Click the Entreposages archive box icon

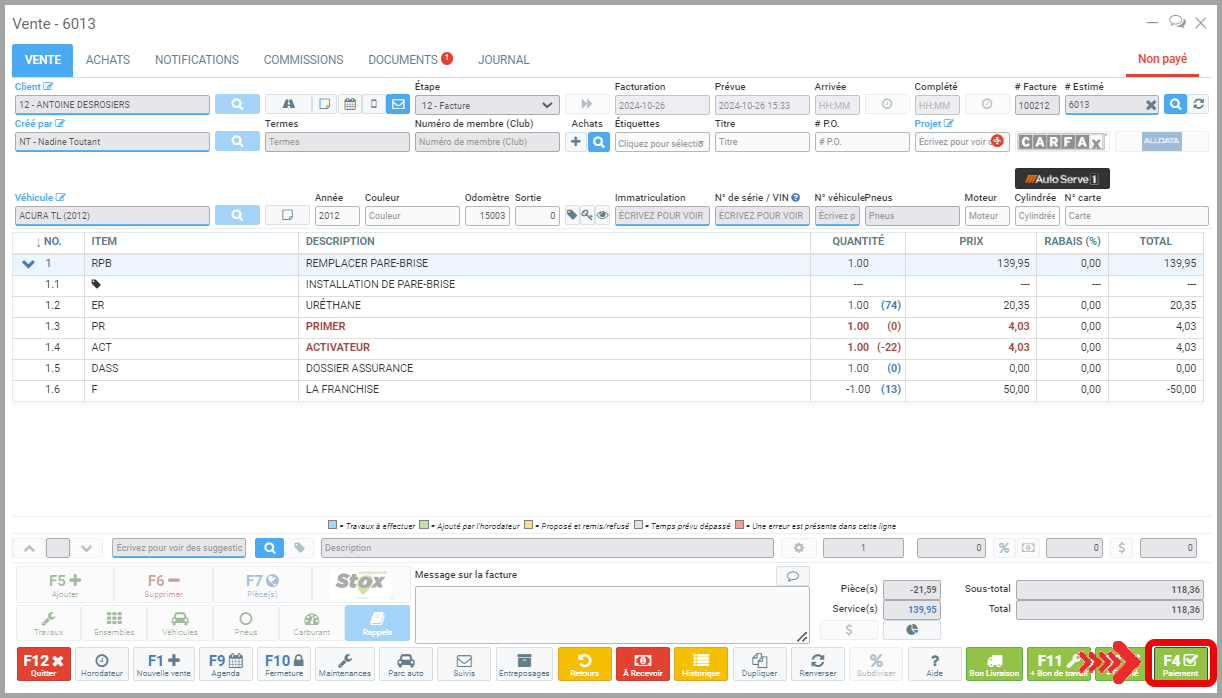pos(524,664)
